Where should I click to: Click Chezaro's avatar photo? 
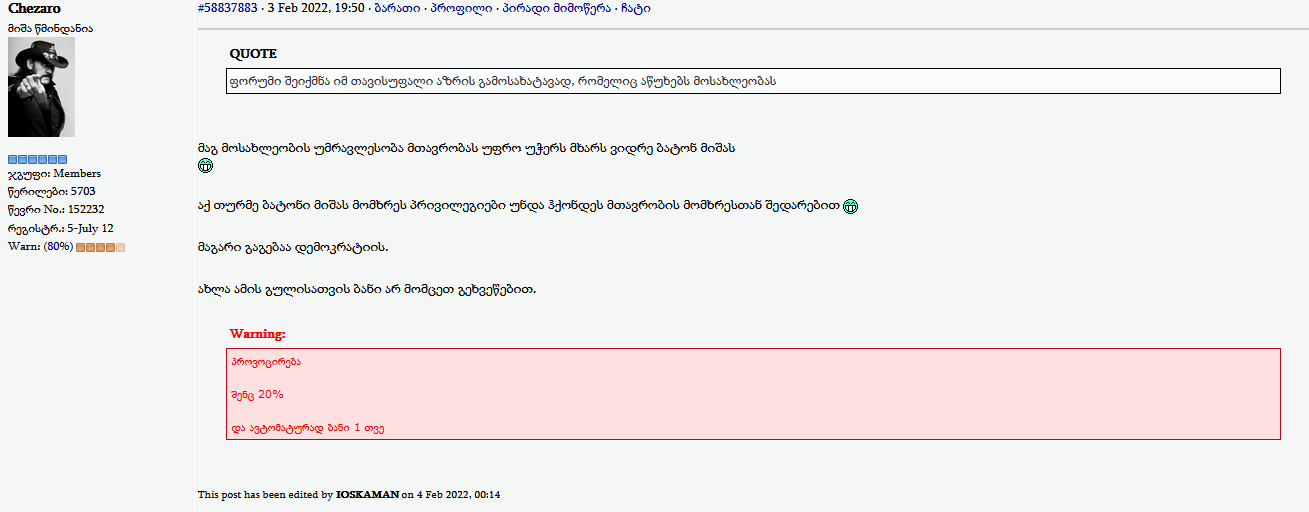pos(41,87)
